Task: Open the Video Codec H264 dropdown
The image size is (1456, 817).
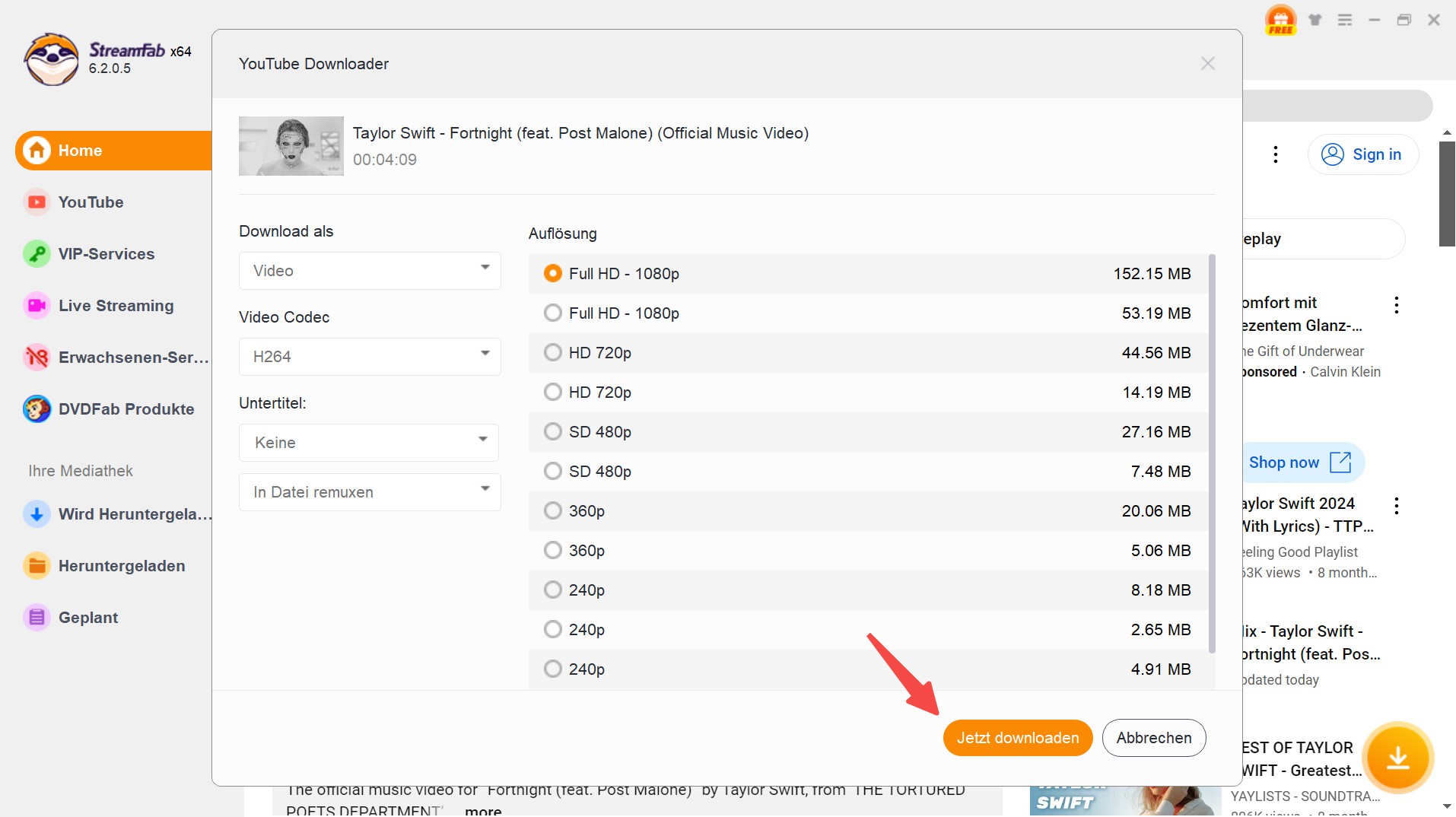Action: pos(370,357)
